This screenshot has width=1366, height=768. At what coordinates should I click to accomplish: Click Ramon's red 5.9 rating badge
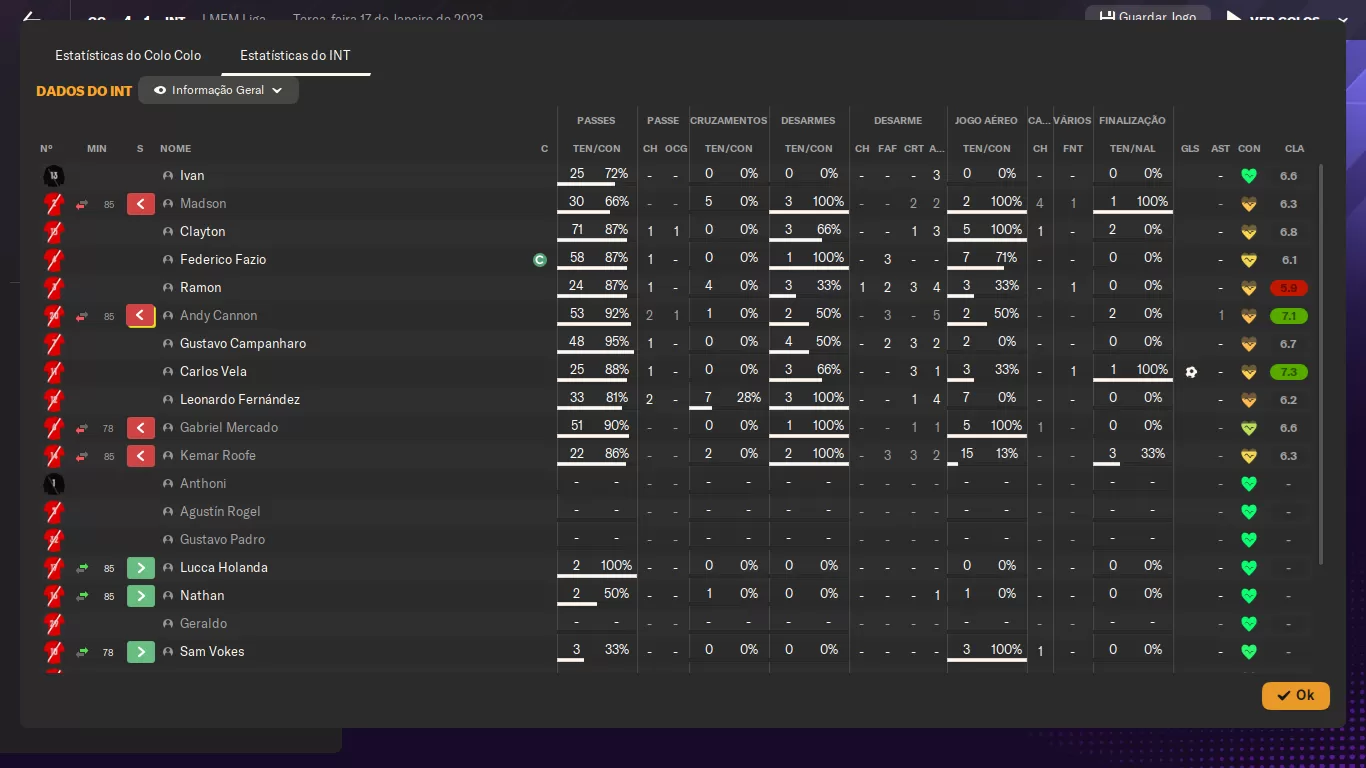(1289, 288)
